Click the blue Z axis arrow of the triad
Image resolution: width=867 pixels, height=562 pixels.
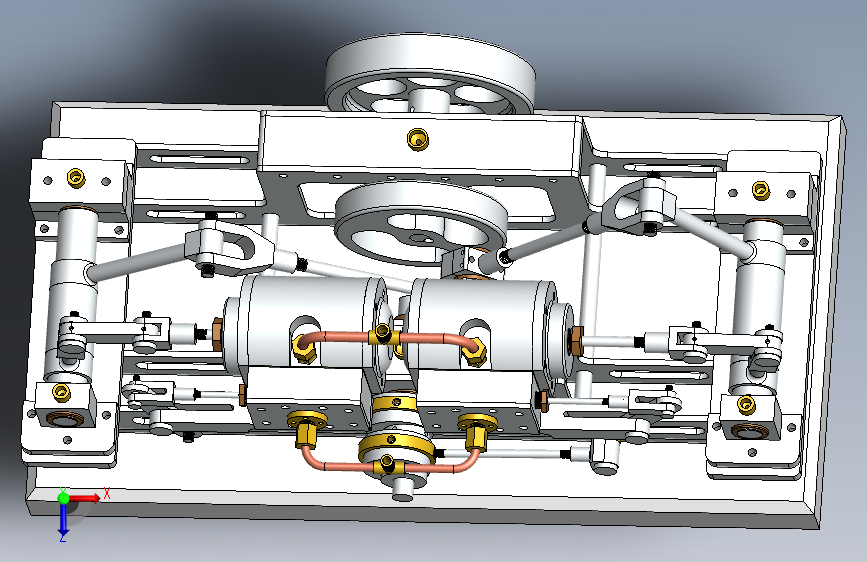tap(63, 518)
